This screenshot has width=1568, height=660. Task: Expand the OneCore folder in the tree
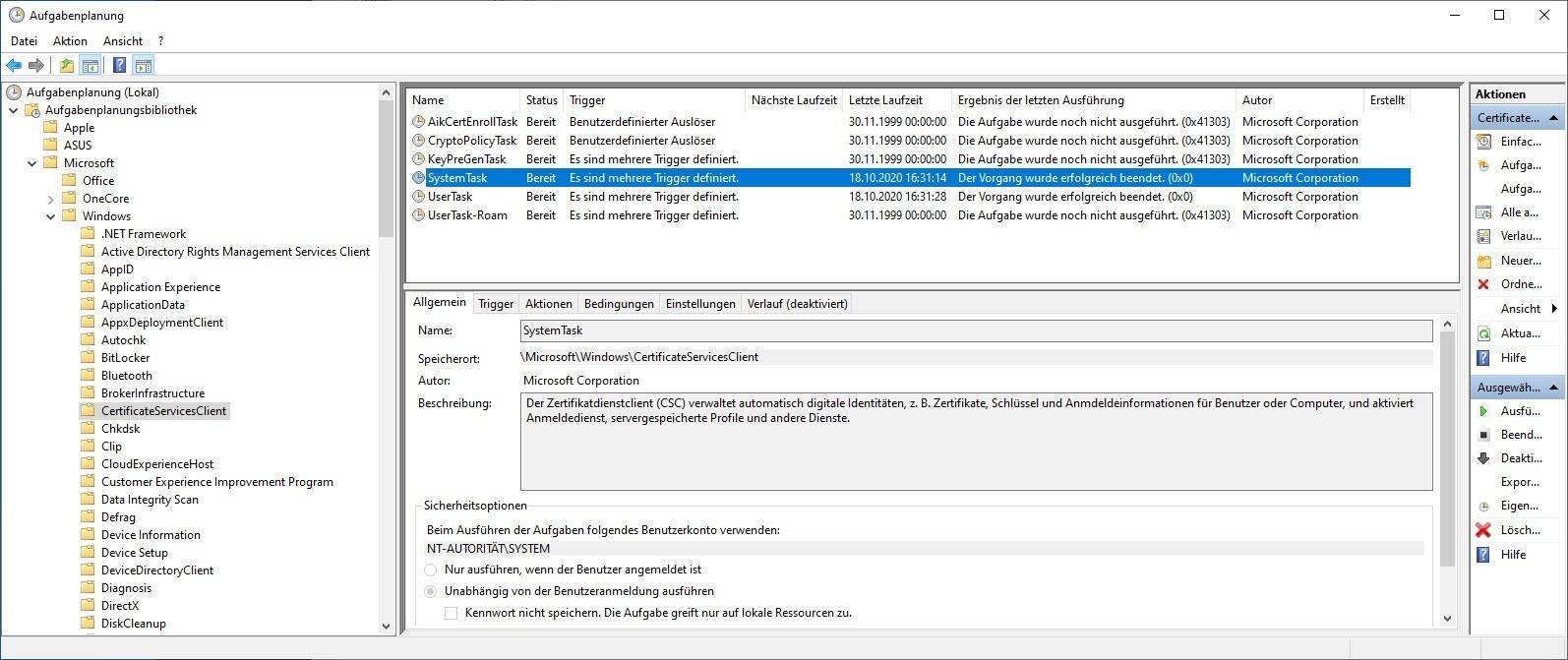[51, 199]
